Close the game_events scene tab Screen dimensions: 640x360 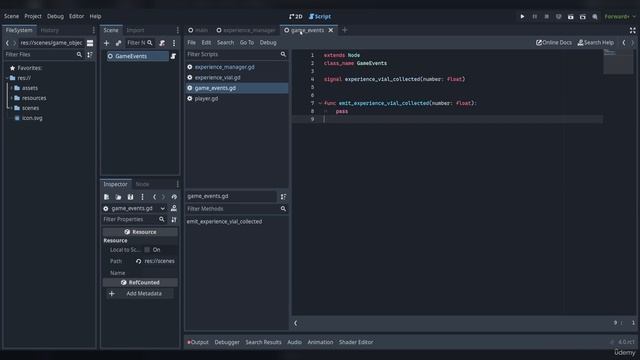[x=331, y=30]
